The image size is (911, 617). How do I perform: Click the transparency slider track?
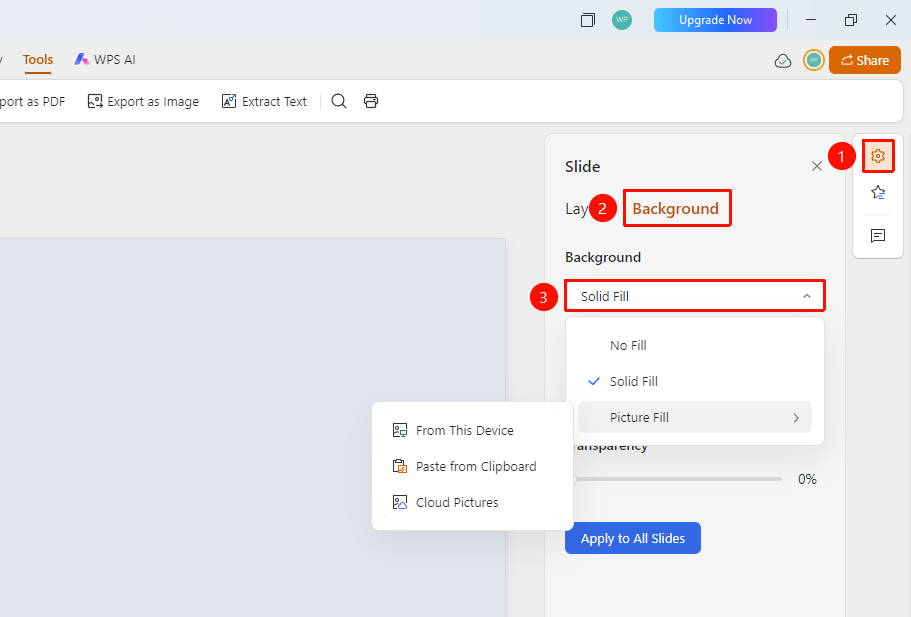[677, 479]
